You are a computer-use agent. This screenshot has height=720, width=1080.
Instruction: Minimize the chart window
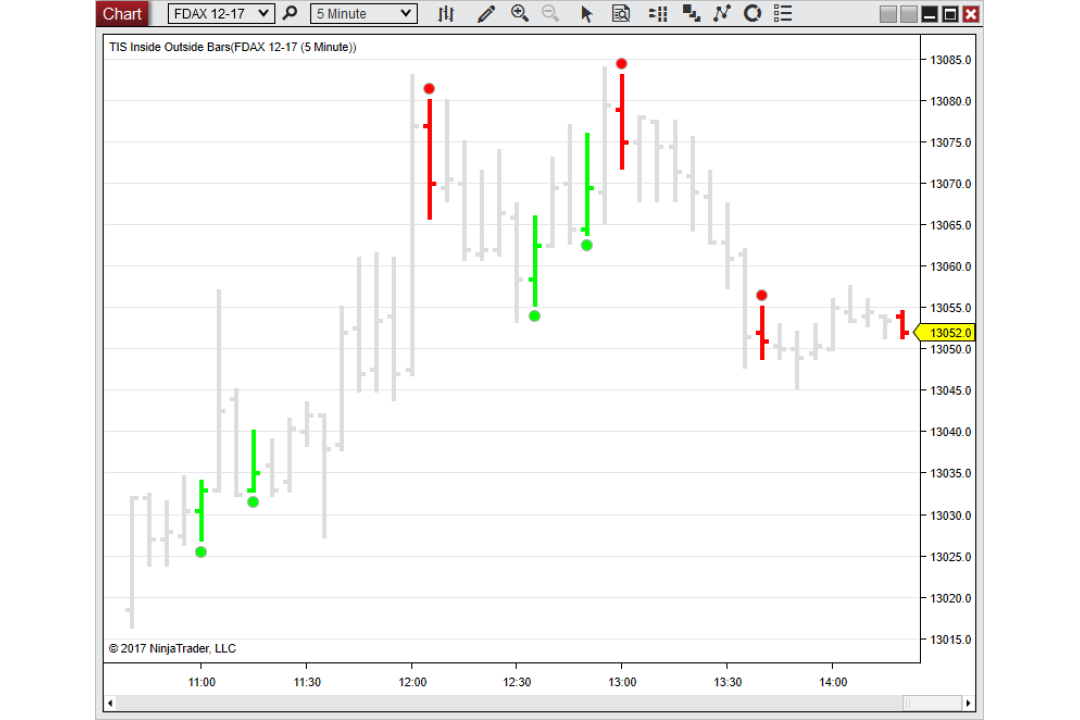930,14
